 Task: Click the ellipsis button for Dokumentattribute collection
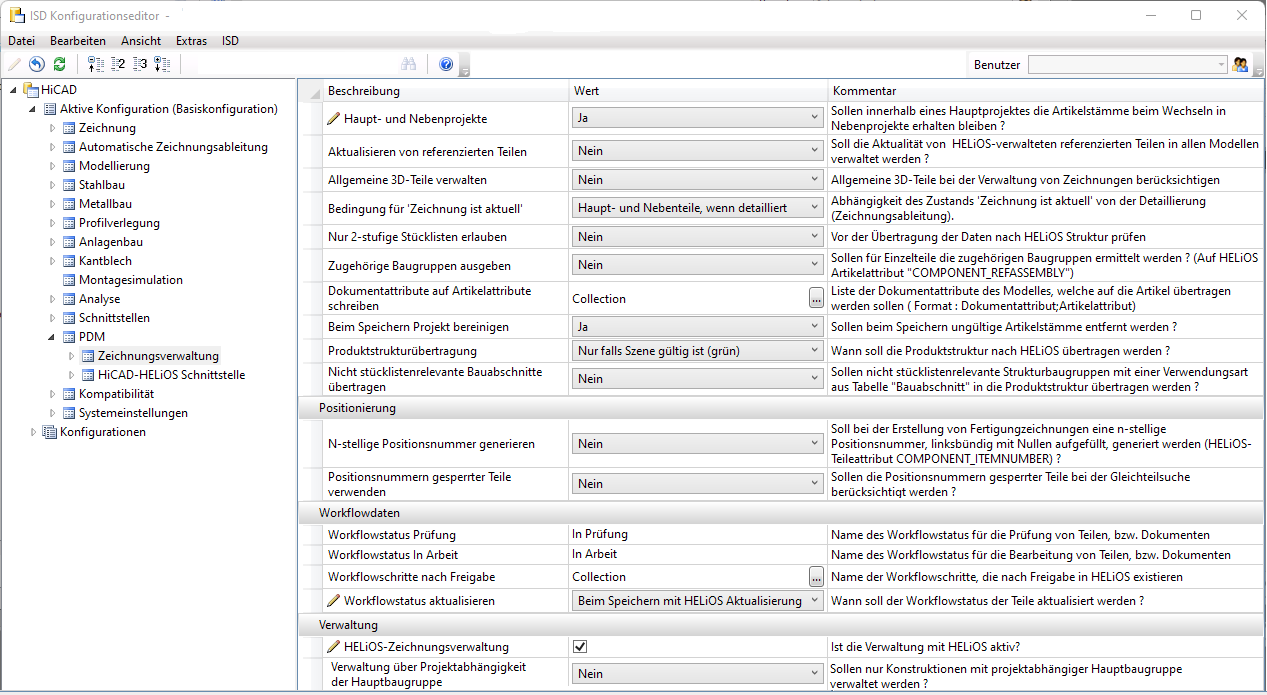816,298
